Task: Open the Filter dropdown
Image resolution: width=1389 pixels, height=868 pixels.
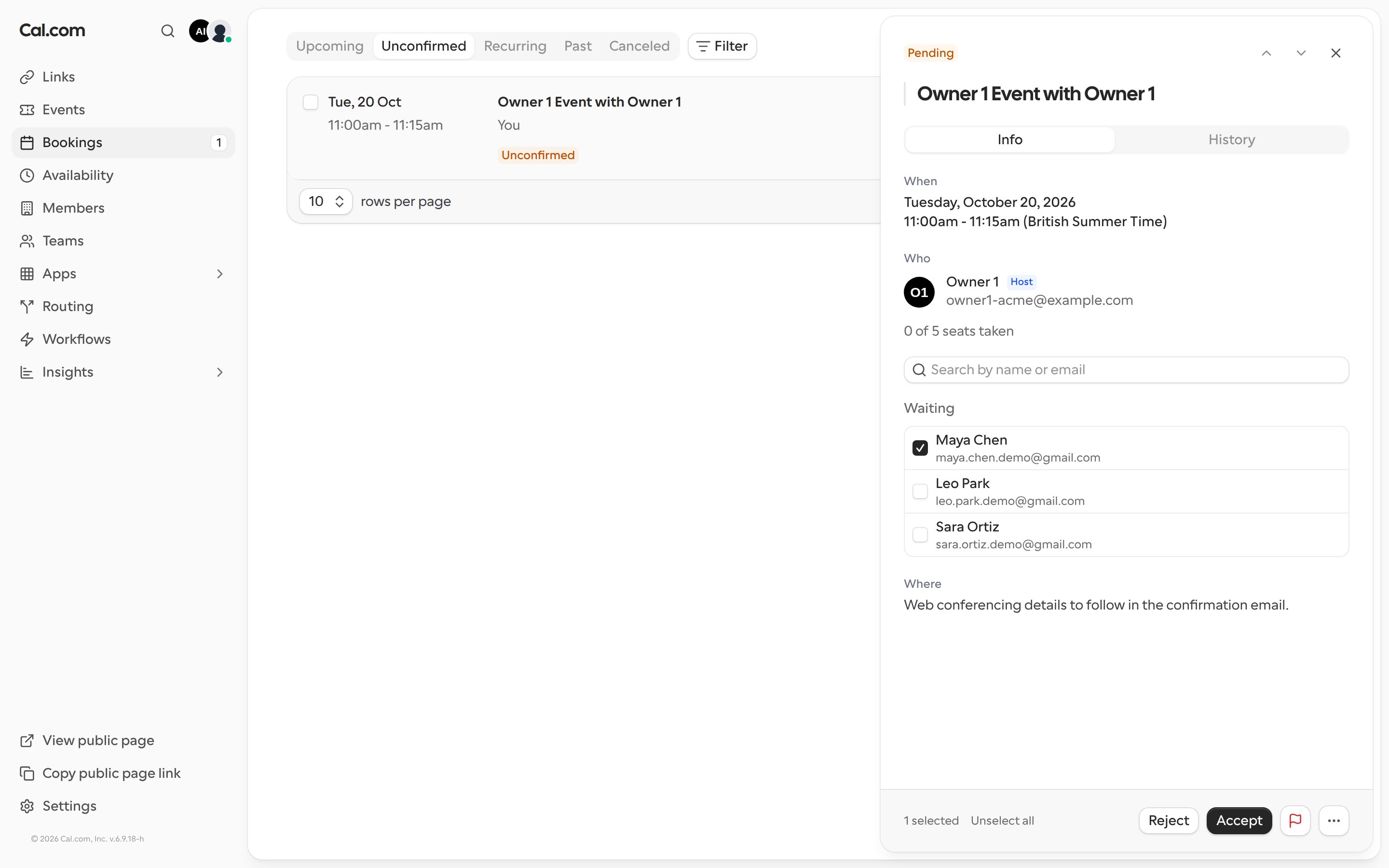Action: click(722, 46)
